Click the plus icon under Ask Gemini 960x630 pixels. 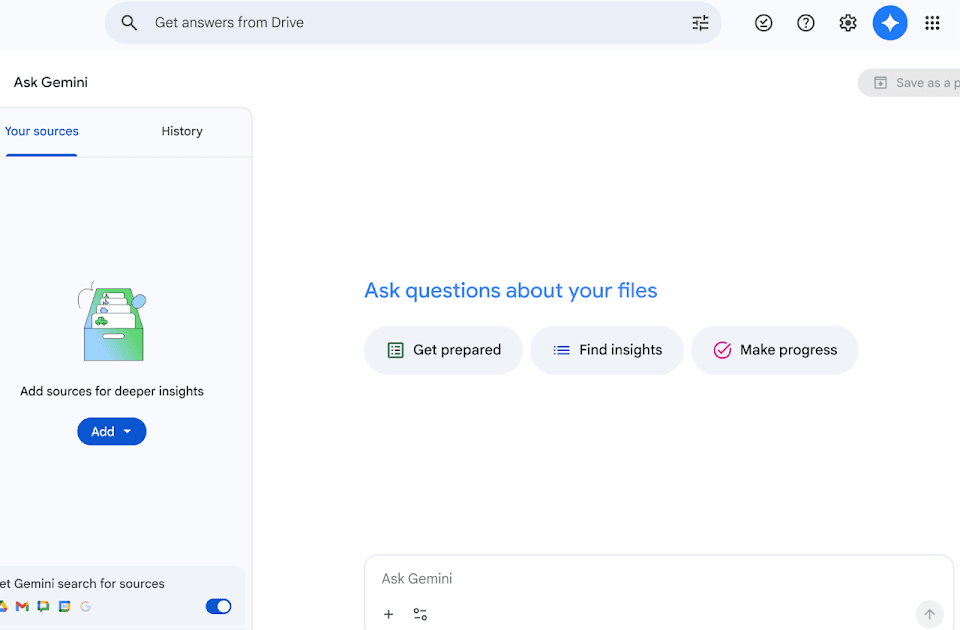click(389, 614)
